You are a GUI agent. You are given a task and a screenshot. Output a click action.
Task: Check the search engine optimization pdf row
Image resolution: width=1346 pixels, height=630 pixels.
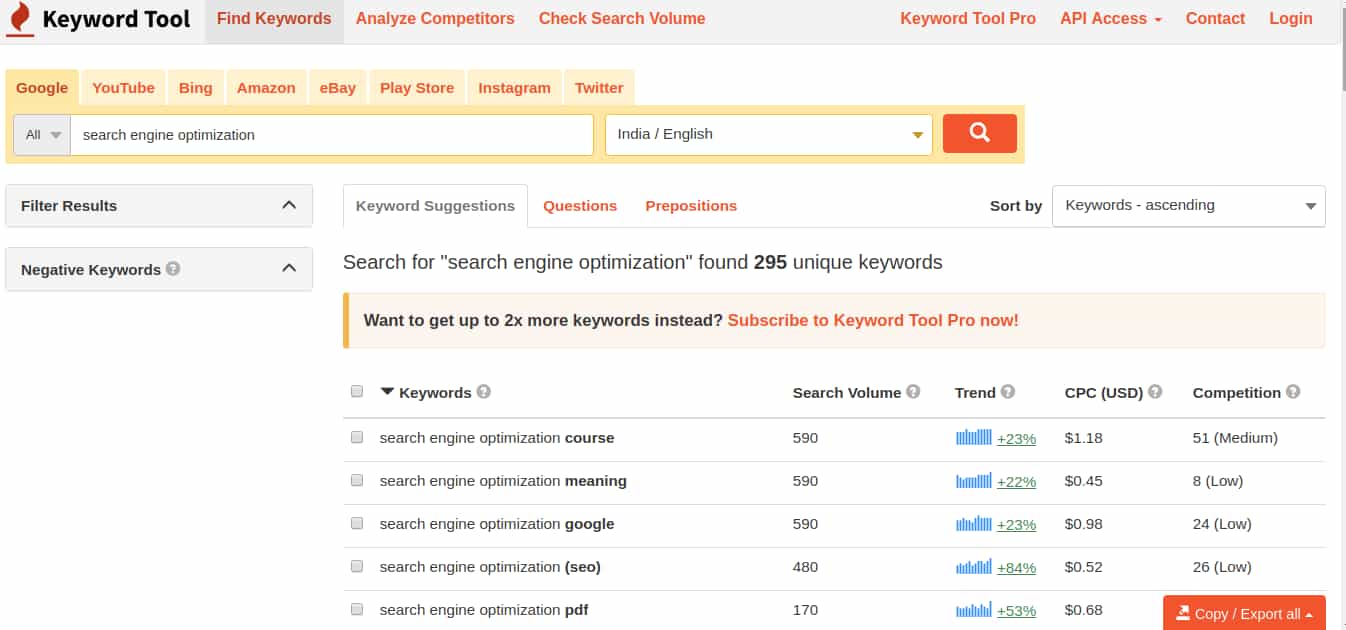(357, 609)
